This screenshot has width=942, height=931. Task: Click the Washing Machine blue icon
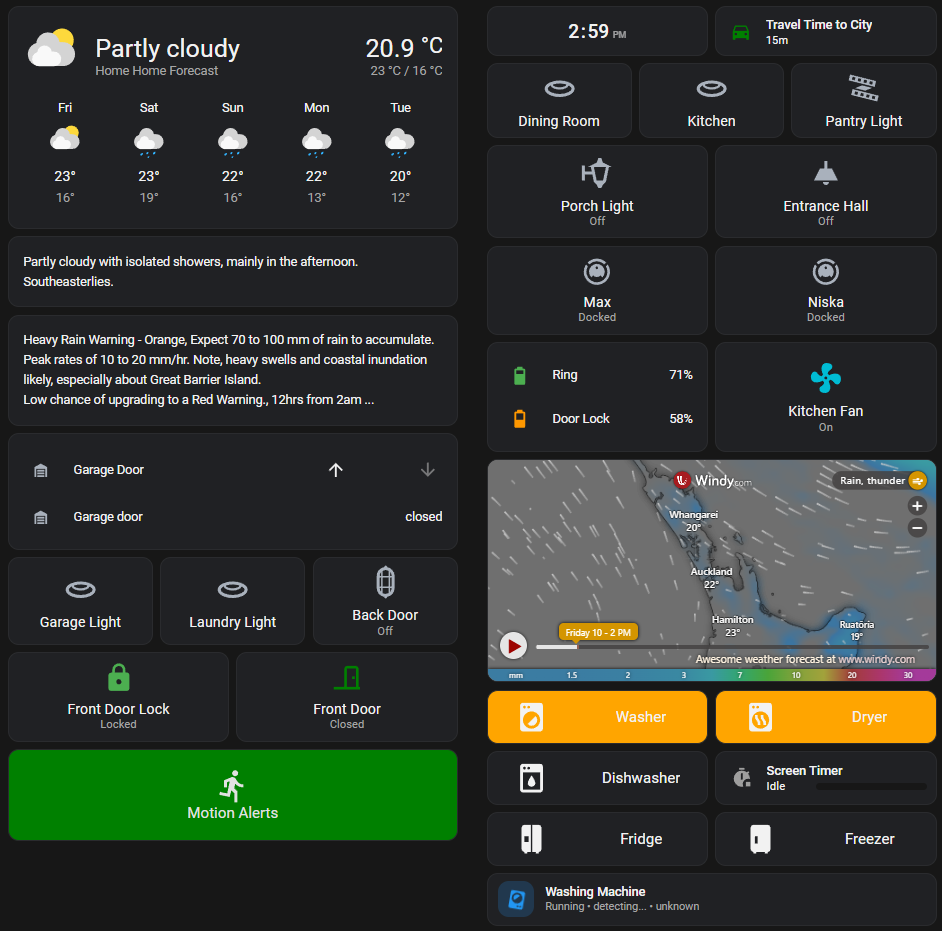pos(516,899)
